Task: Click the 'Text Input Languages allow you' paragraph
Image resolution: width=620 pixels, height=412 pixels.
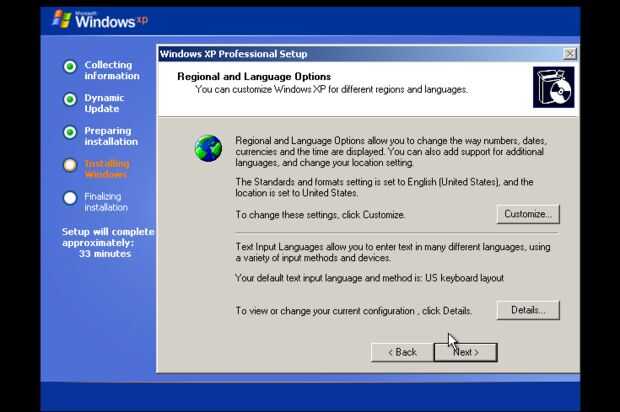Action: tap(393, 252)
